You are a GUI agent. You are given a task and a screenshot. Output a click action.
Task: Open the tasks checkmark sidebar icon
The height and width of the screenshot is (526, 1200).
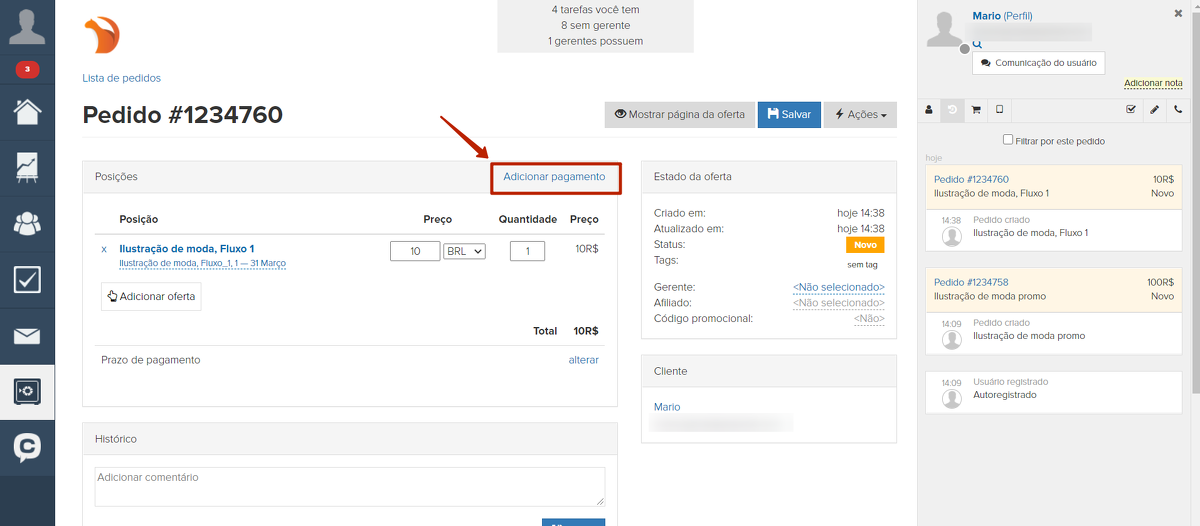27,279
